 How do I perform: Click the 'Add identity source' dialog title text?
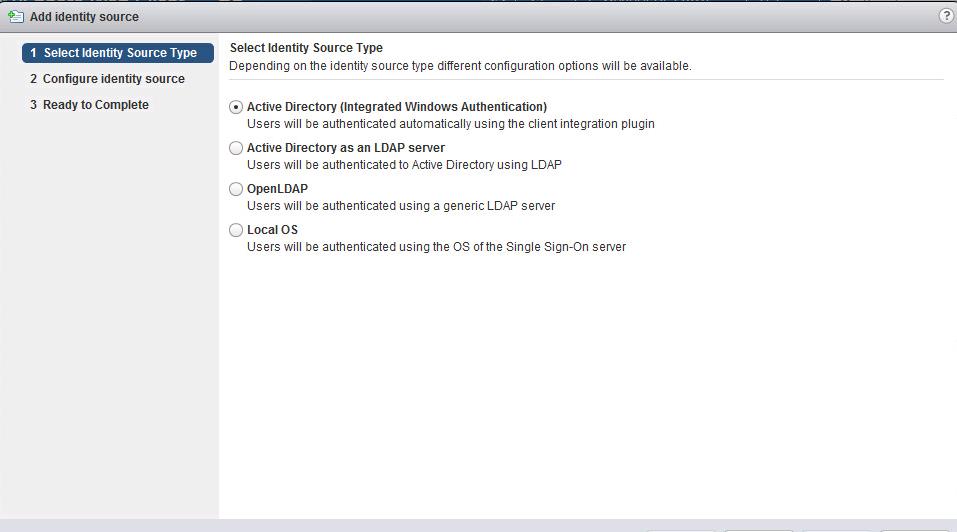click(x=84, y=17)
